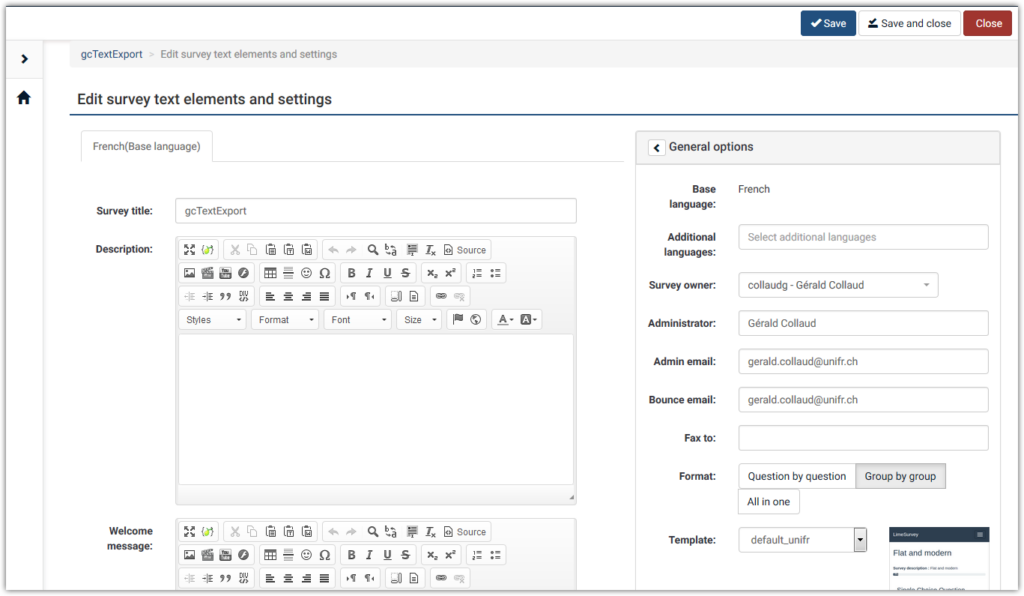Open the Template dropdown

coord(803,540)
